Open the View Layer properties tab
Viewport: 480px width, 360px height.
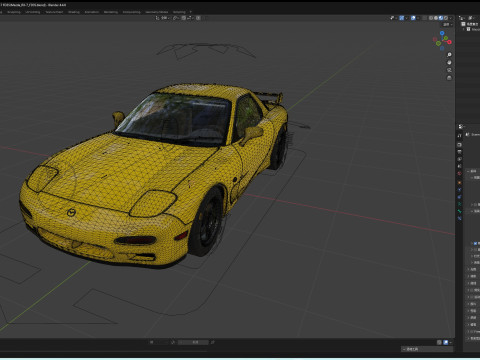click(460, 159)
